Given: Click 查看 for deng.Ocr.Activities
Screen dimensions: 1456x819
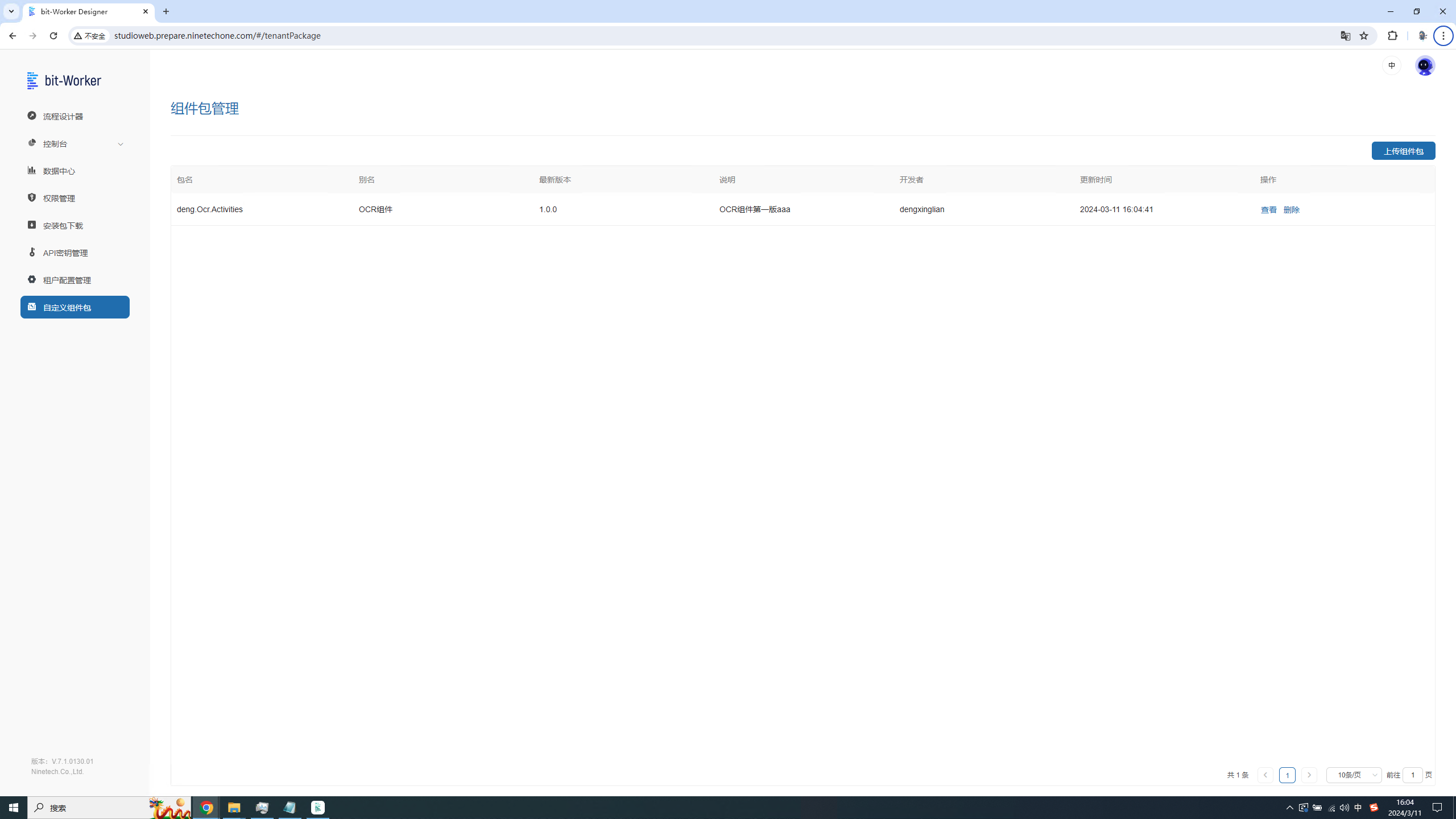Looking at the screenshot, I should pos(1268,210).
